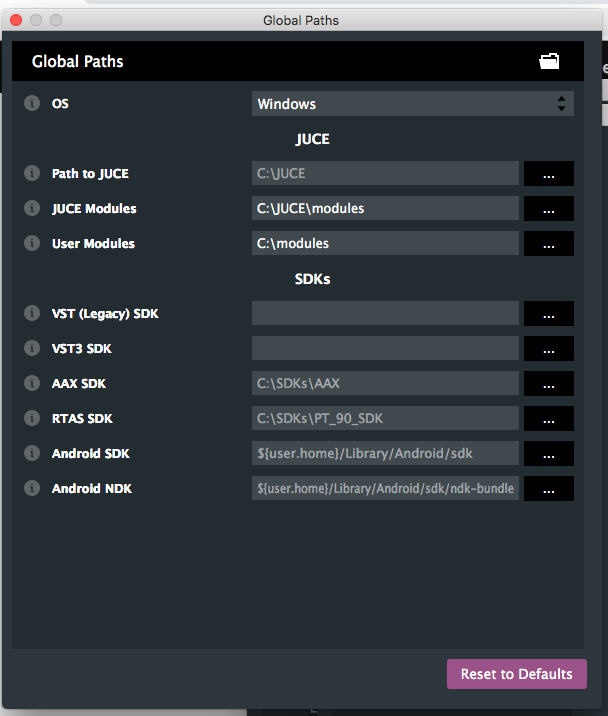
Task: View info for VST (Legacy) SDK
Action: click(x=32, y=313)
